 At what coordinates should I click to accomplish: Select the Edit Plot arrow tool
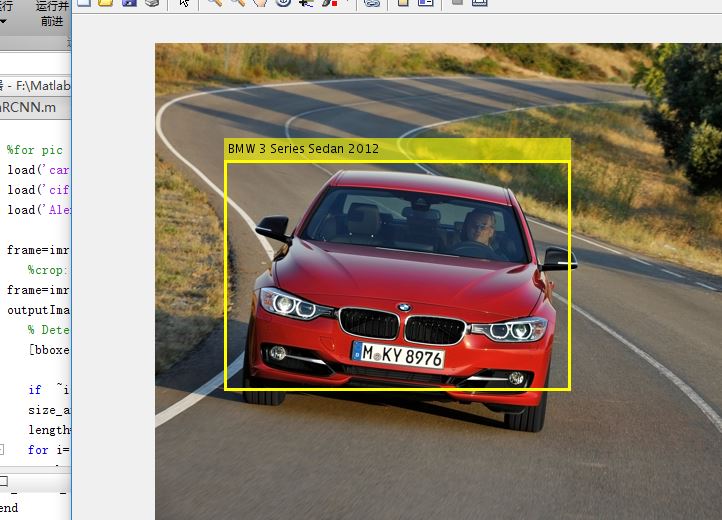(184, 2)
